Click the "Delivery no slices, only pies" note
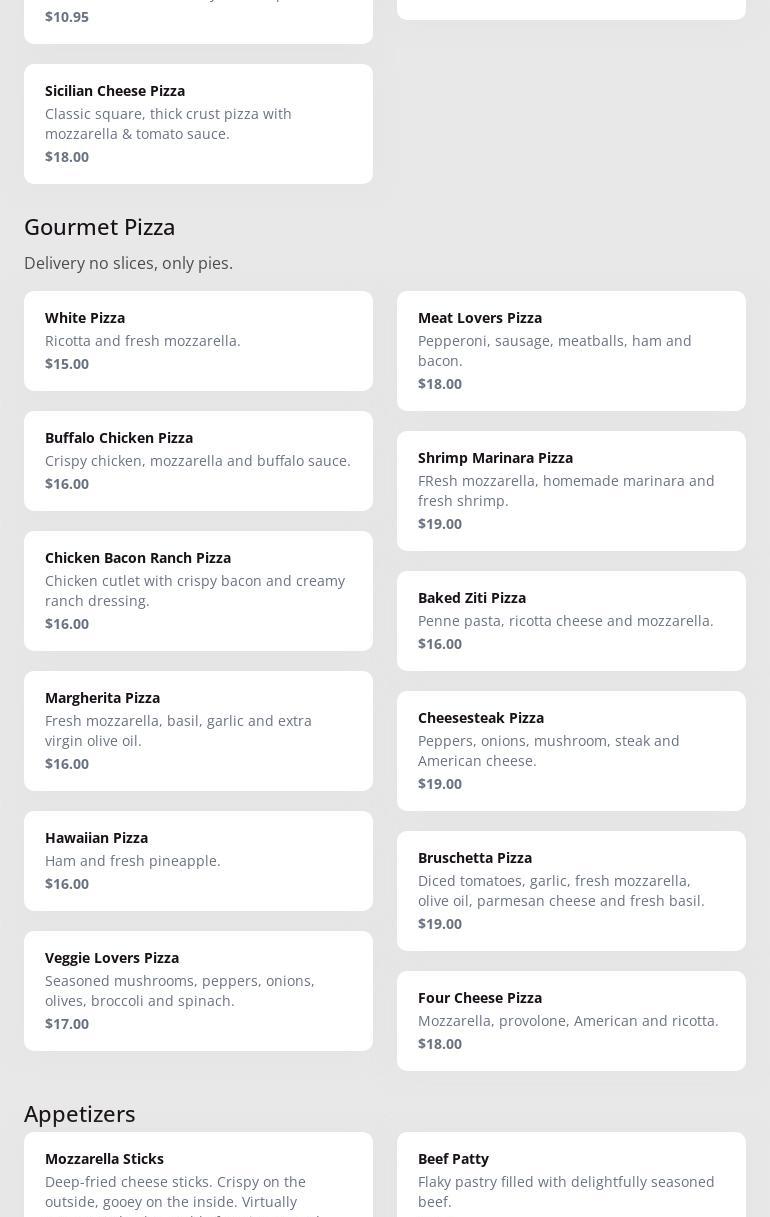 [x=128, y=263]
